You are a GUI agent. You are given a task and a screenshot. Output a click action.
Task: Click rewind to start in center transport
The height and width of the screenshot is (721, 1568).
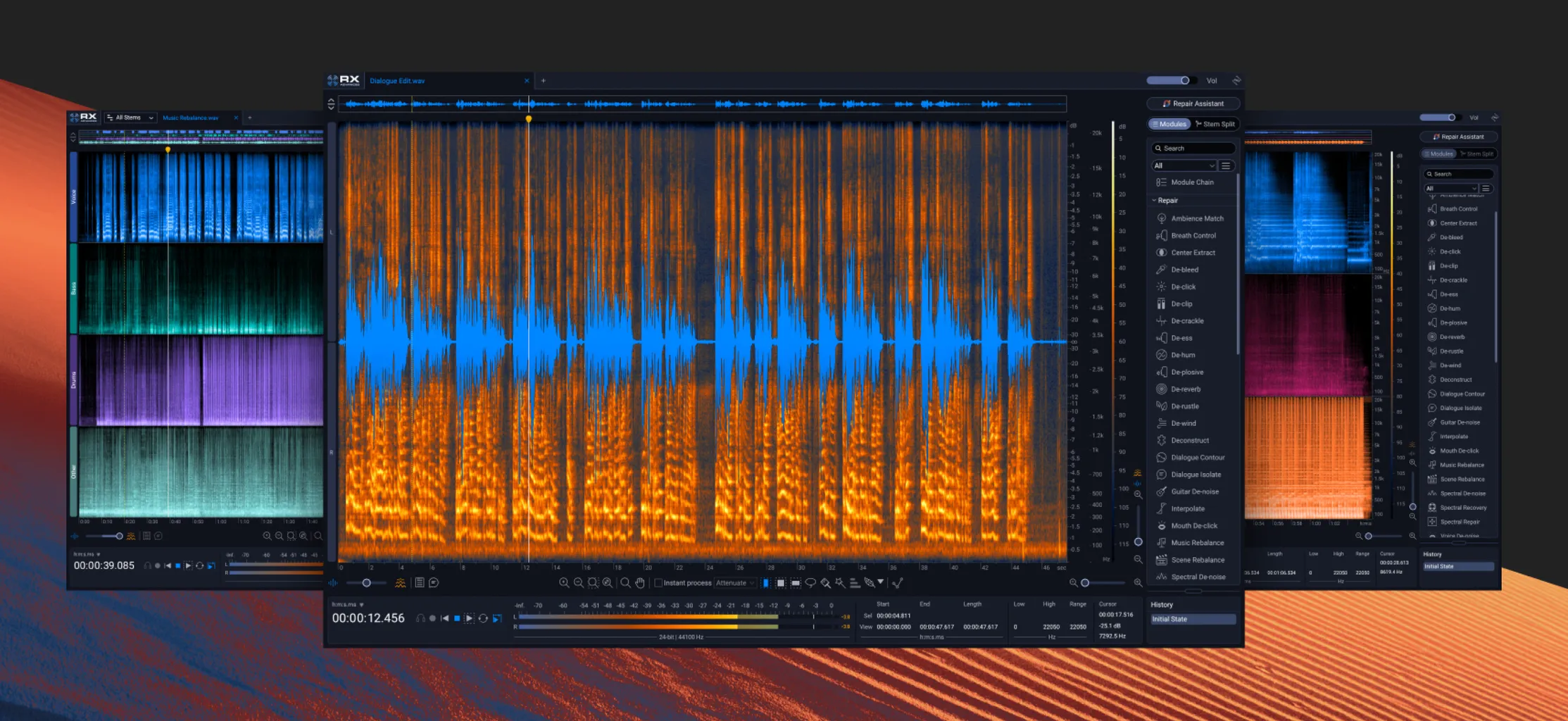pos(444,618)
